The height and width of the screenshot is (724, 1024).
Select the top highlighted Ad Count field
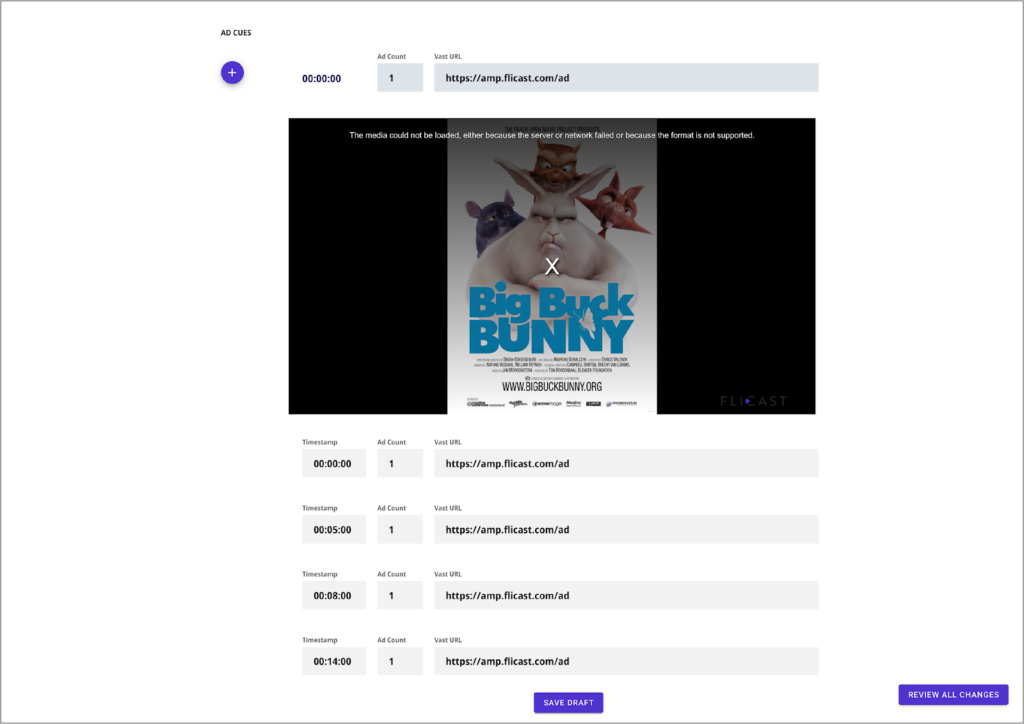[x=400, y=78]
